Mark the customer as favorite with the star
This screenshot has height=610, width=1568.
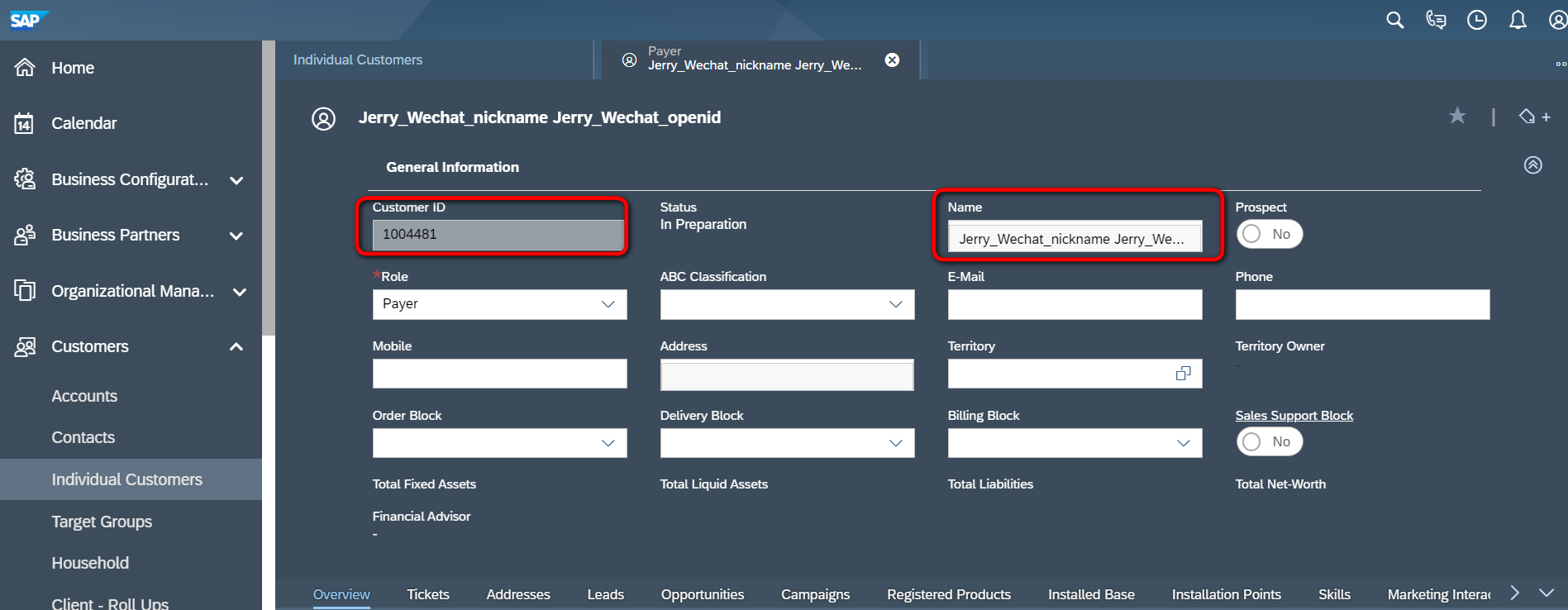click(1457, 116)
